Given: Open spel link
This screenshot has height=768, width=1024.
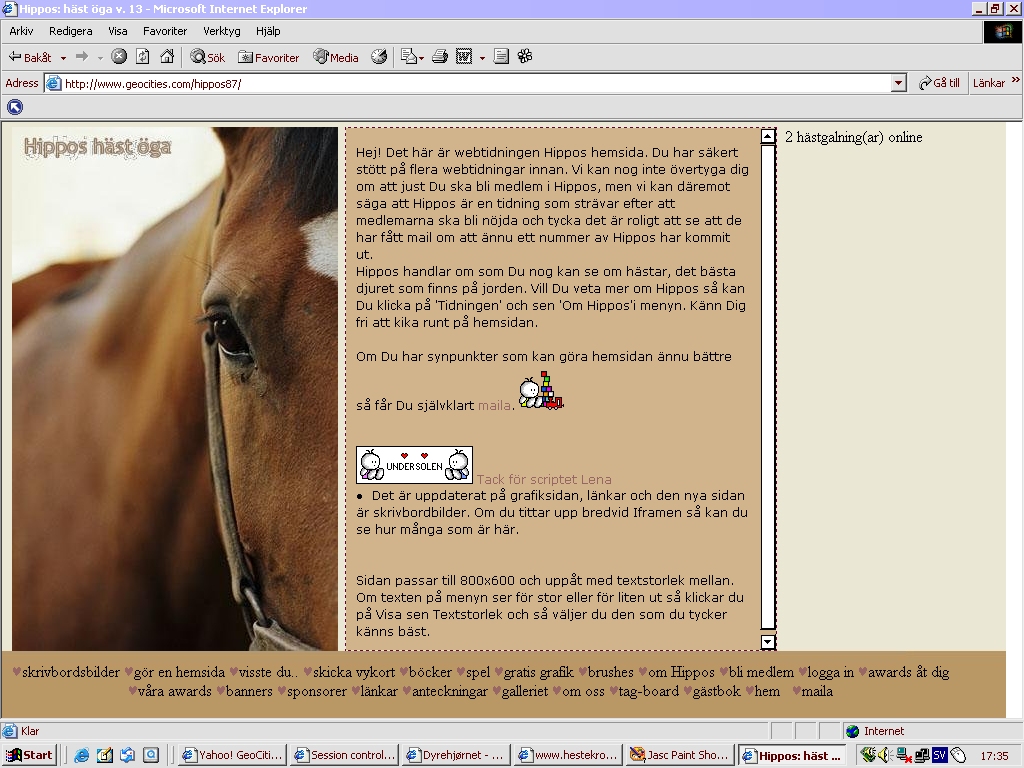Looking at the screenshot, I should pos(477,672).
